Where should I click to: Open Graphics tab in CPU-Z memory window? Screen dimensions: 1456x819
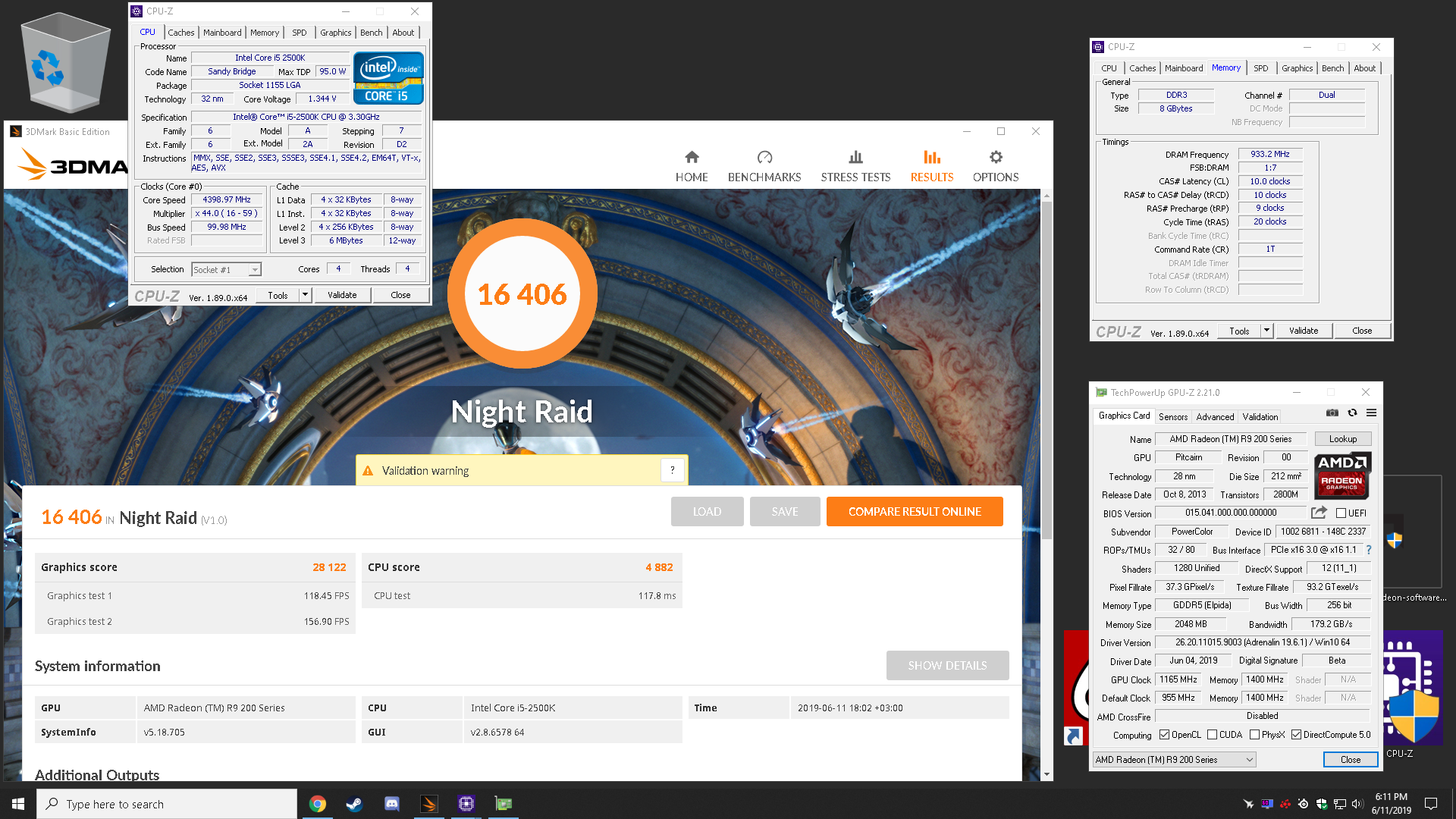(x=1297, y=68)
